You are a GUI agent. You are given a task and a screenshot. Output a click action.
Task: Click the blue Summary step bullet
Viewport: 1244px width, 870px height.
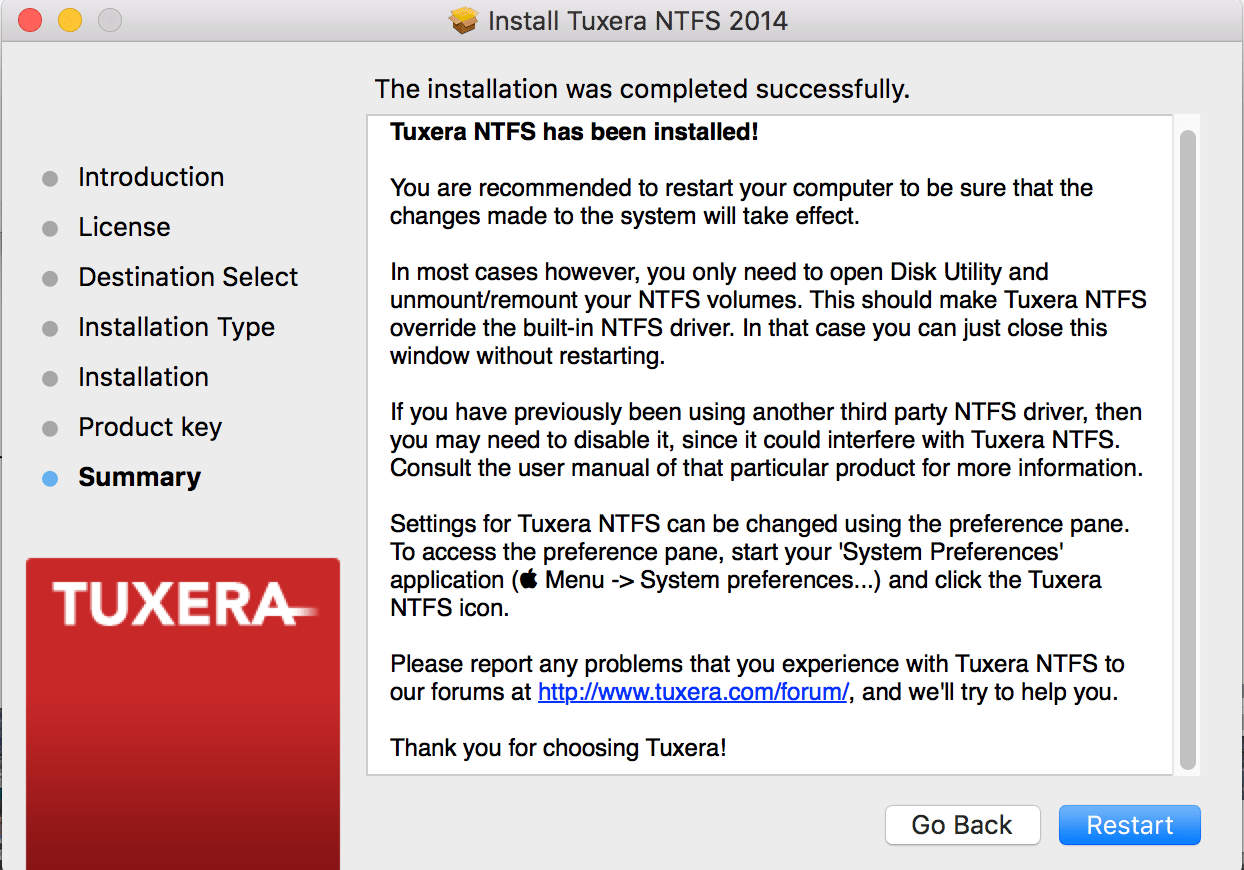50,479
